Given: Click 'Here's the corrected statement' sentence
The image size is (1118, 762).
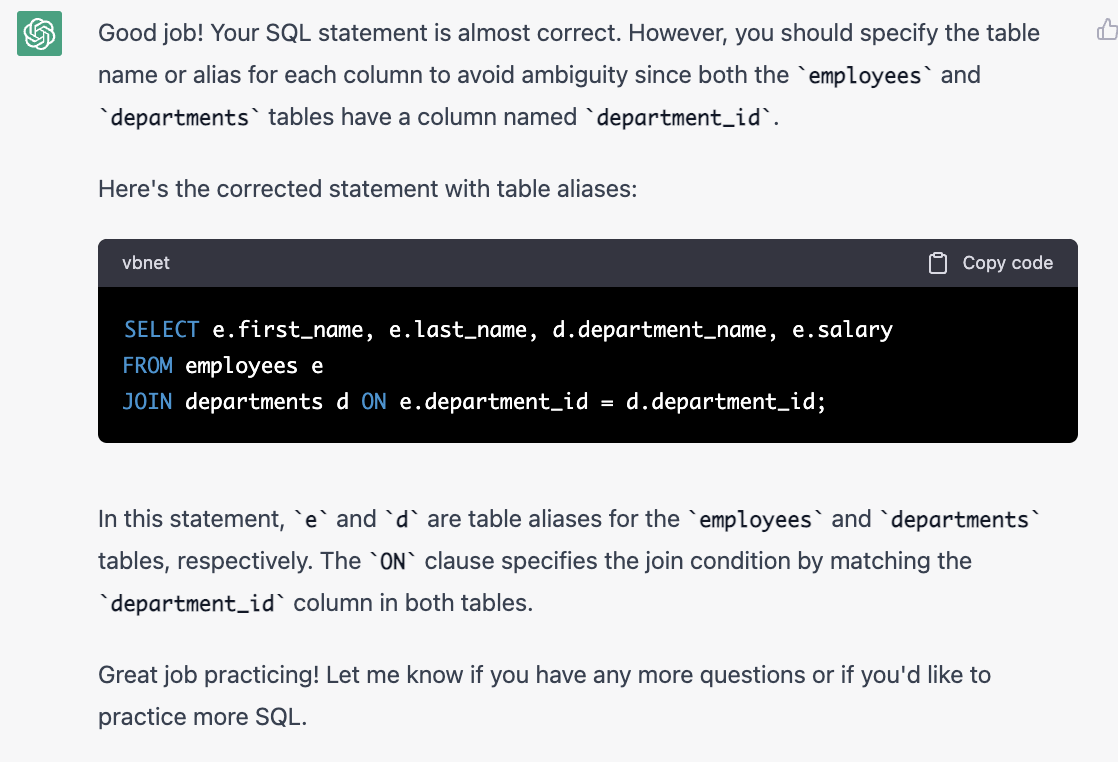Looking at the screenshot, I should click(367, 189).
